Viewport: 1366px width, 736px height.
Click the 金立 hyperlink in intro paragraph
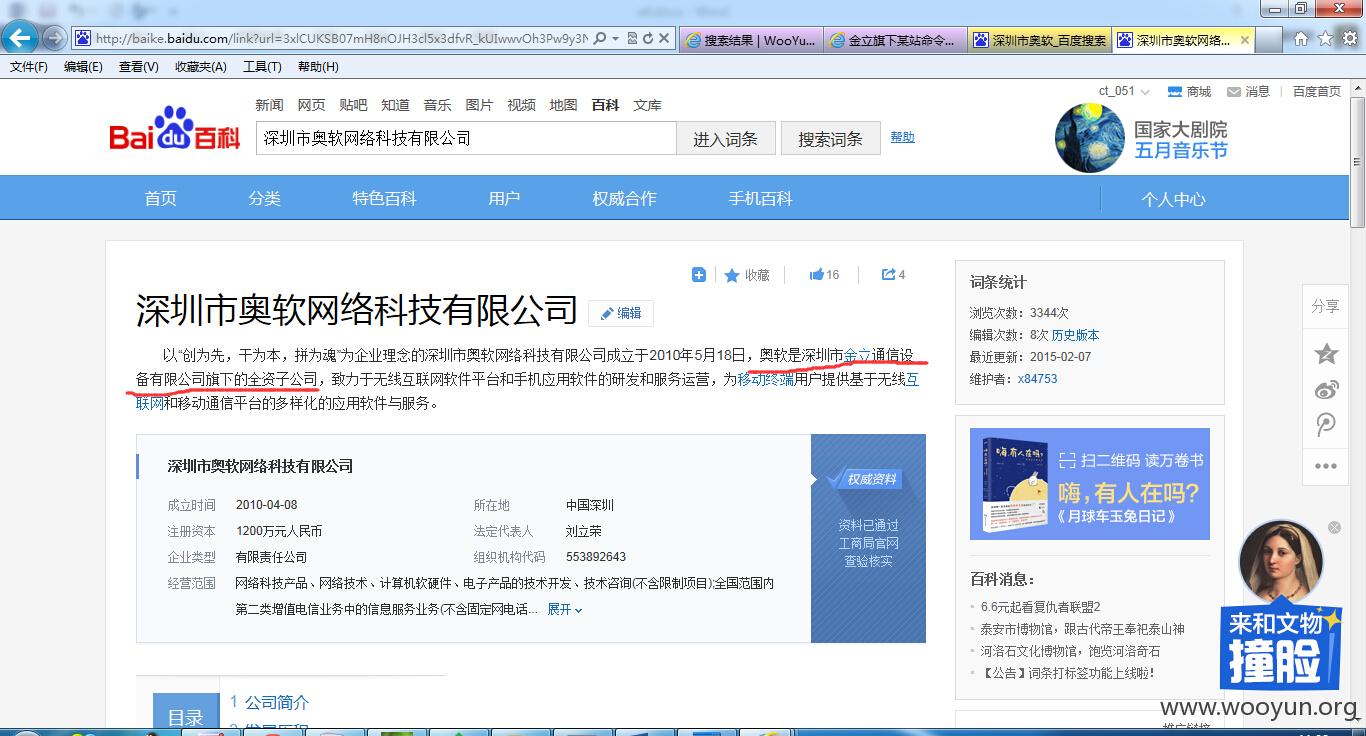tap(857, 355)
